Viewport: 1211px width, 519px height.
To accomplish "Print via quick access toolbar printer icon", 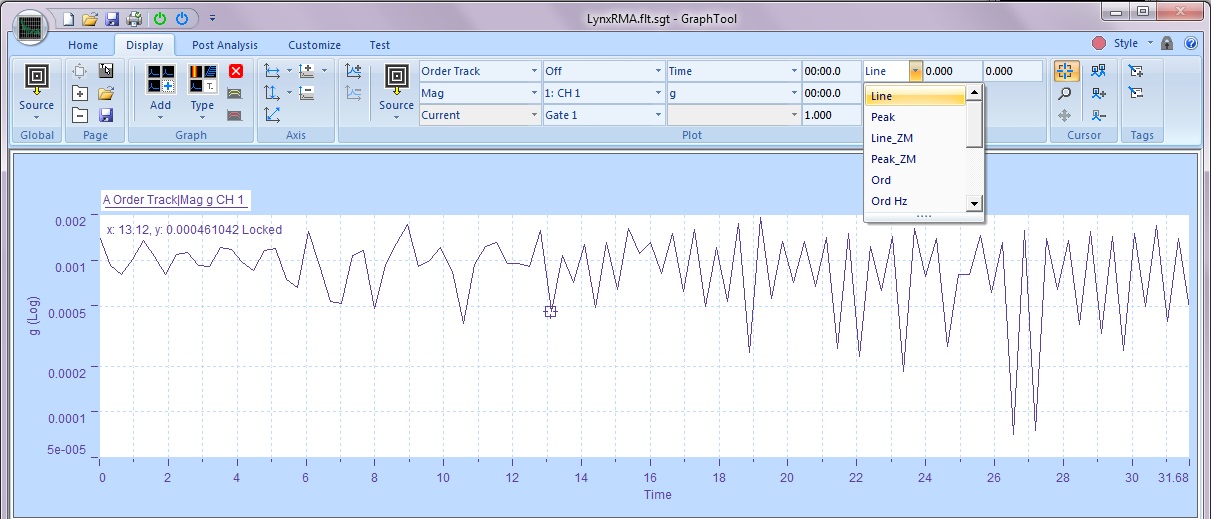I will coord(133,18).
